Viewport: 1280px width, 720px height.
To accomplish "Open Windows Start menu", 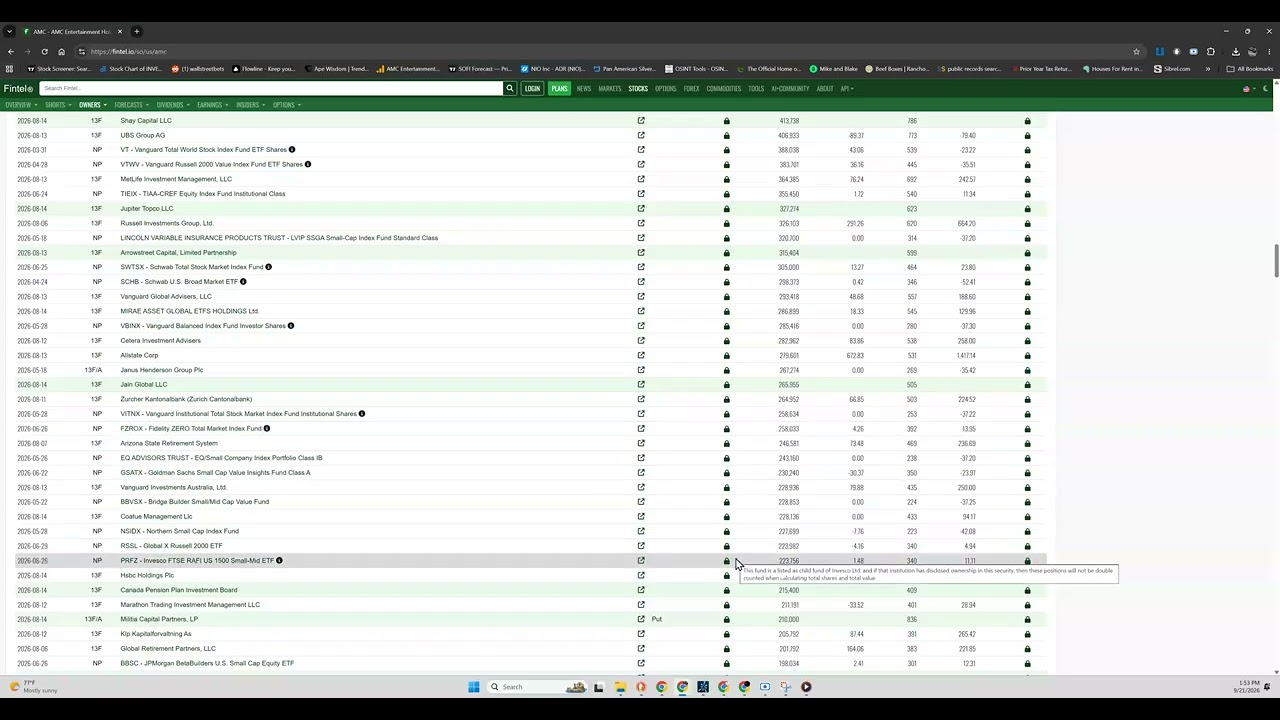I will point(473,687).
